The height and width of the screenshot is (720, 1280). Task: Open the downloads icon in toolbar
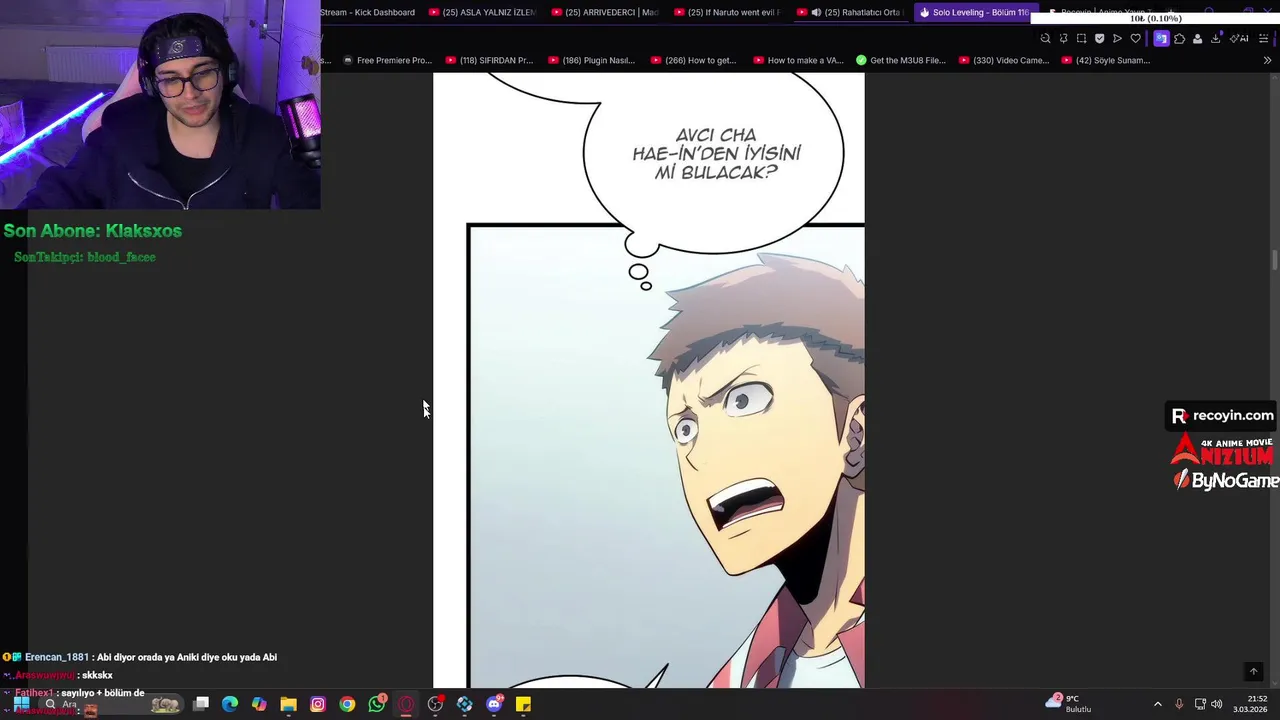(x=1215, y=38)
